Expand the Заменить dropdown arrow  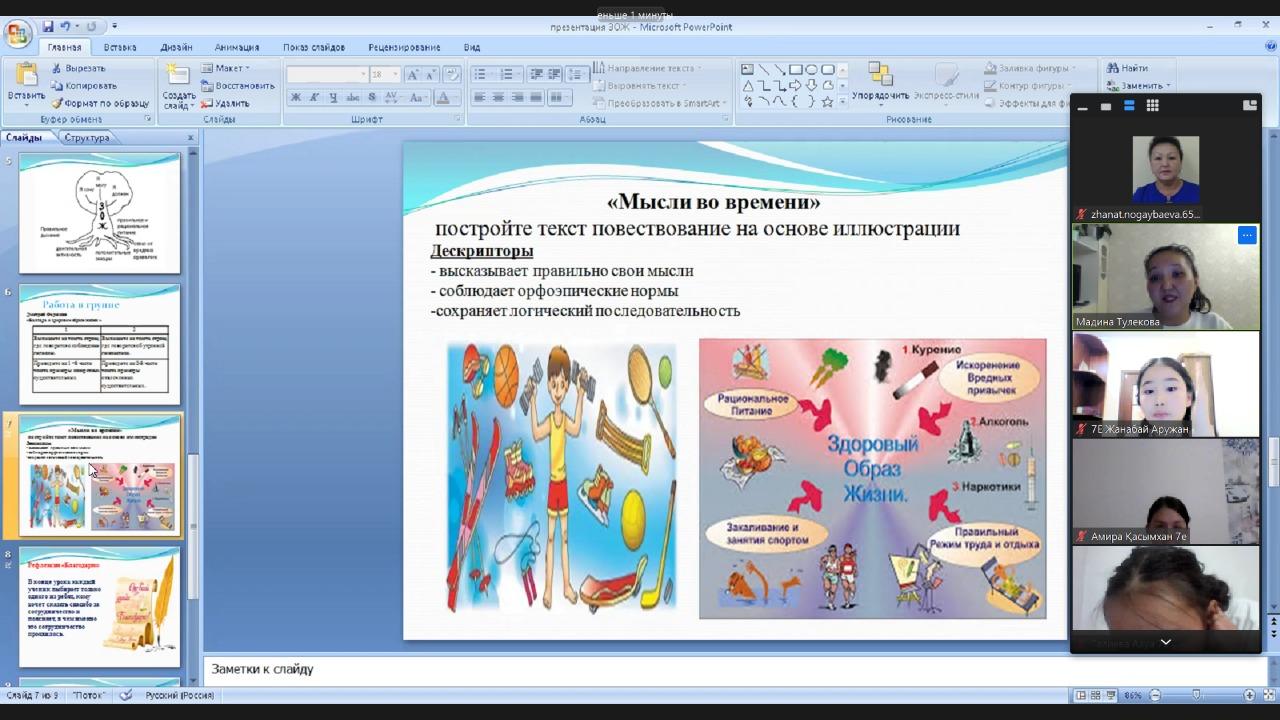click(x=1168, y=86)
